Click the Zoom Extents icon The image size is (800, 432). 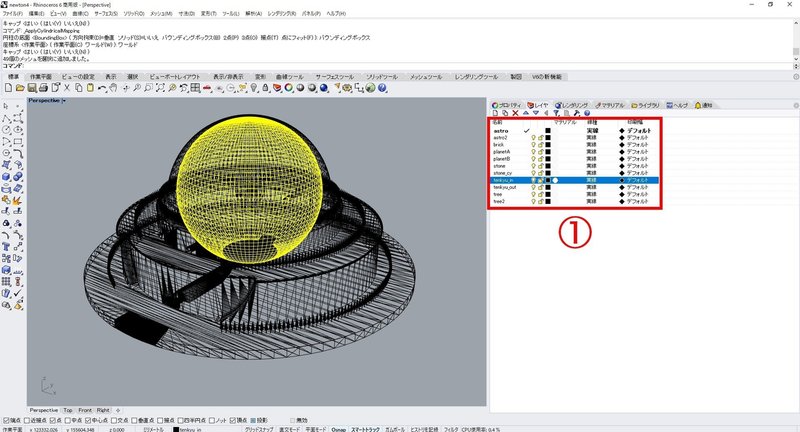[x=160, y=88]
